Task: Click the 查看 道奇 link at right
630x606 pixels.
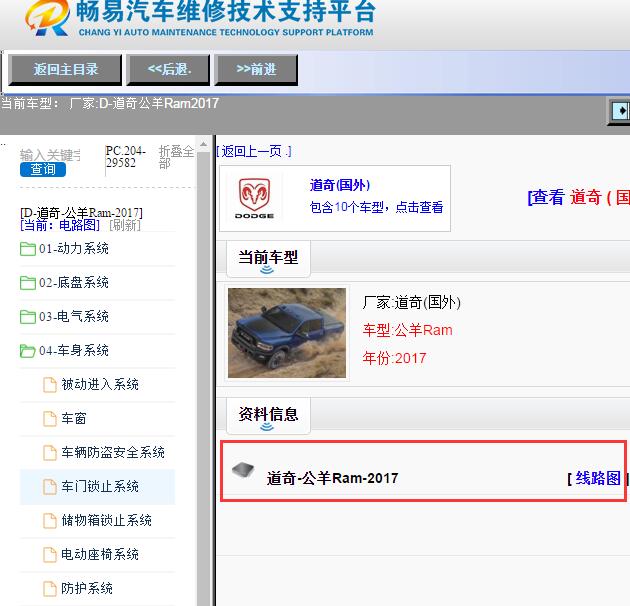Action: coord(579,197)
